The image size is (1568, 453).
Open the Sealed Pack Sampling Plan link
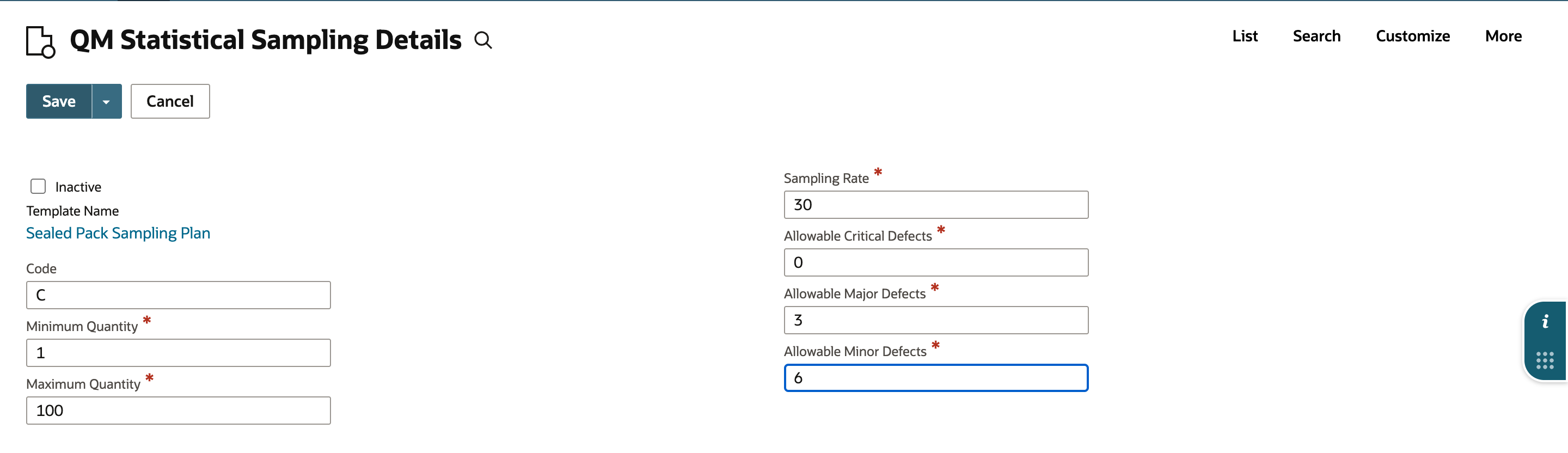click(x=118, y=233)
